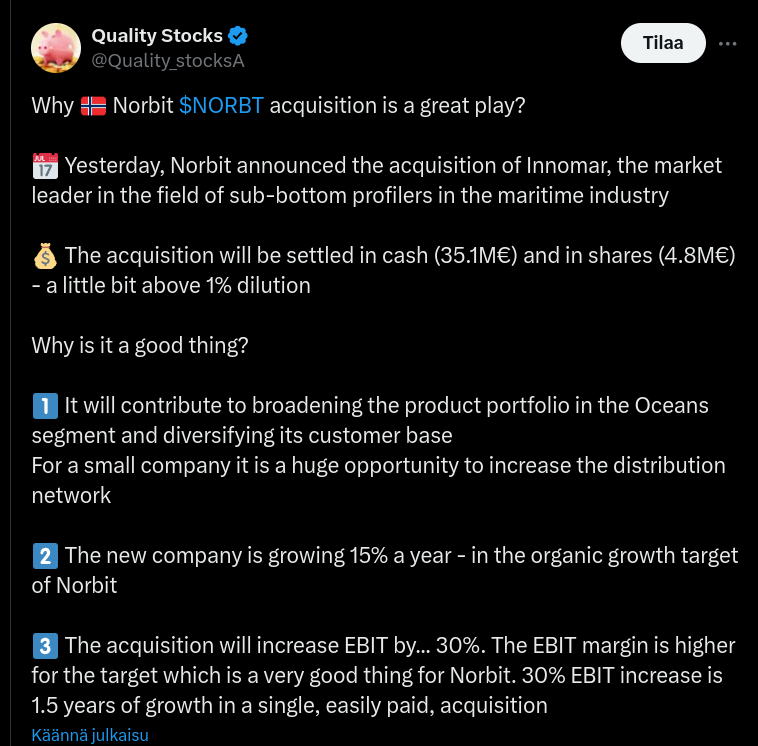The image size is (758, 746).
Task: Open the Quality Stocks piggy bank avatar
Action: (x=56, y=47)
